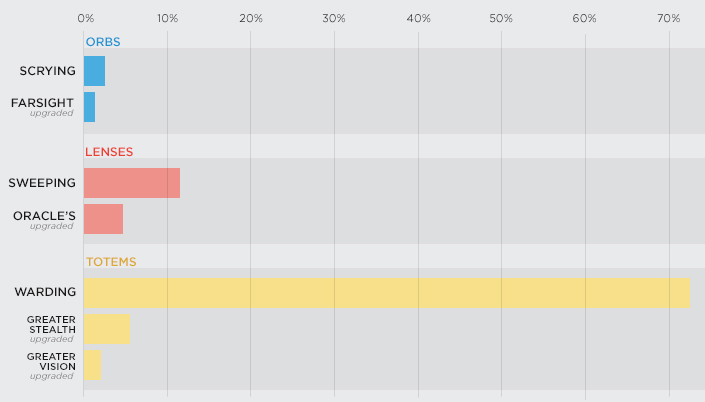
Task: Click the blue Farsight bar
Action: [89, 107]
